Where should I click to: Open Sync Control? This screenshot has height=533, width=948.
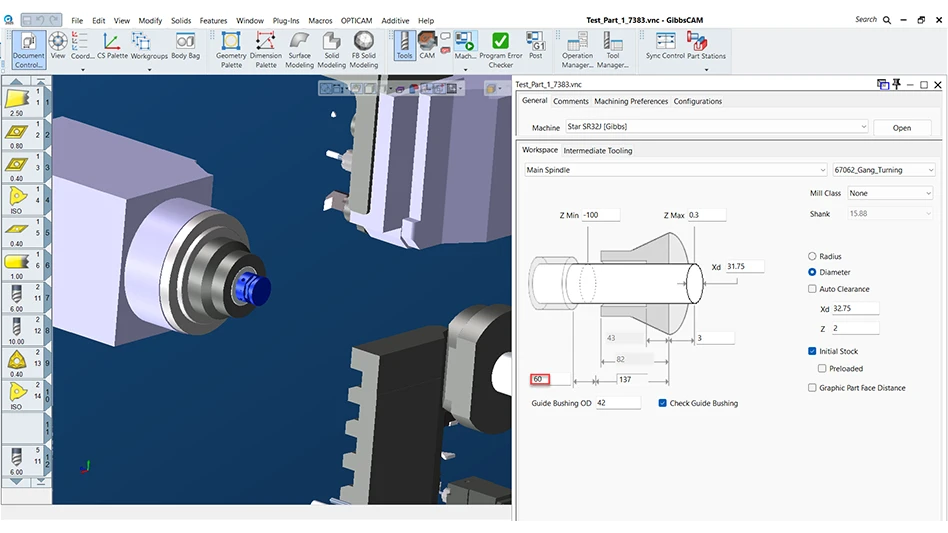coord(665,46)
